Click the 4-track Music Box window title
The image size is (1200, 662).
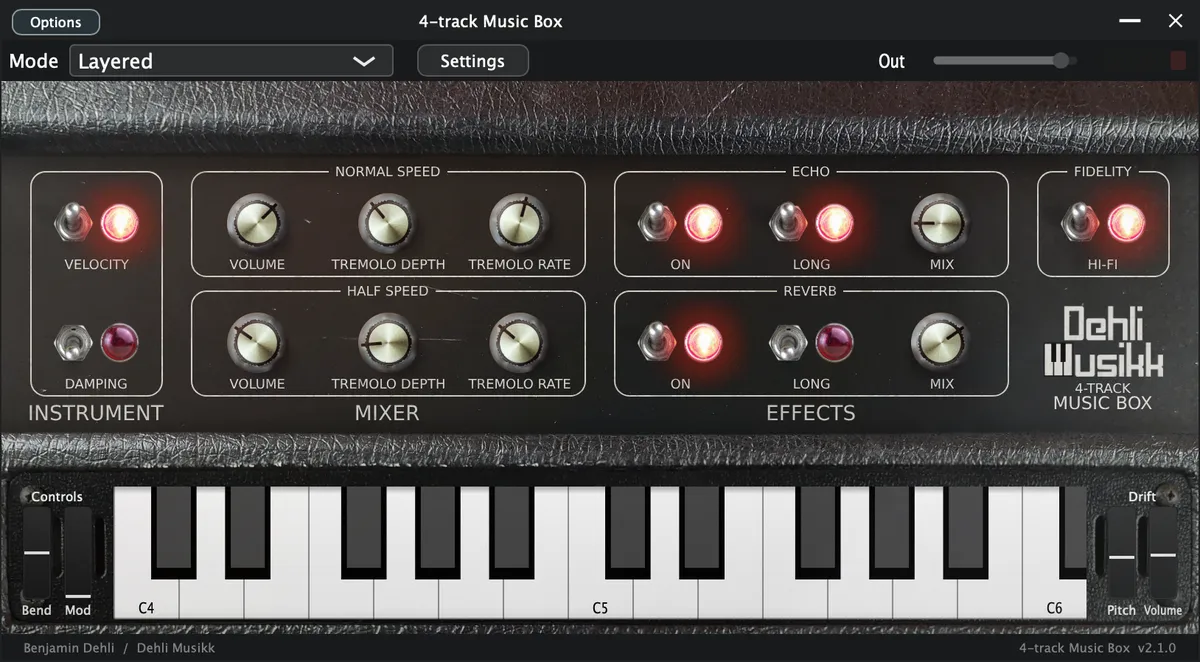(490, 21)
